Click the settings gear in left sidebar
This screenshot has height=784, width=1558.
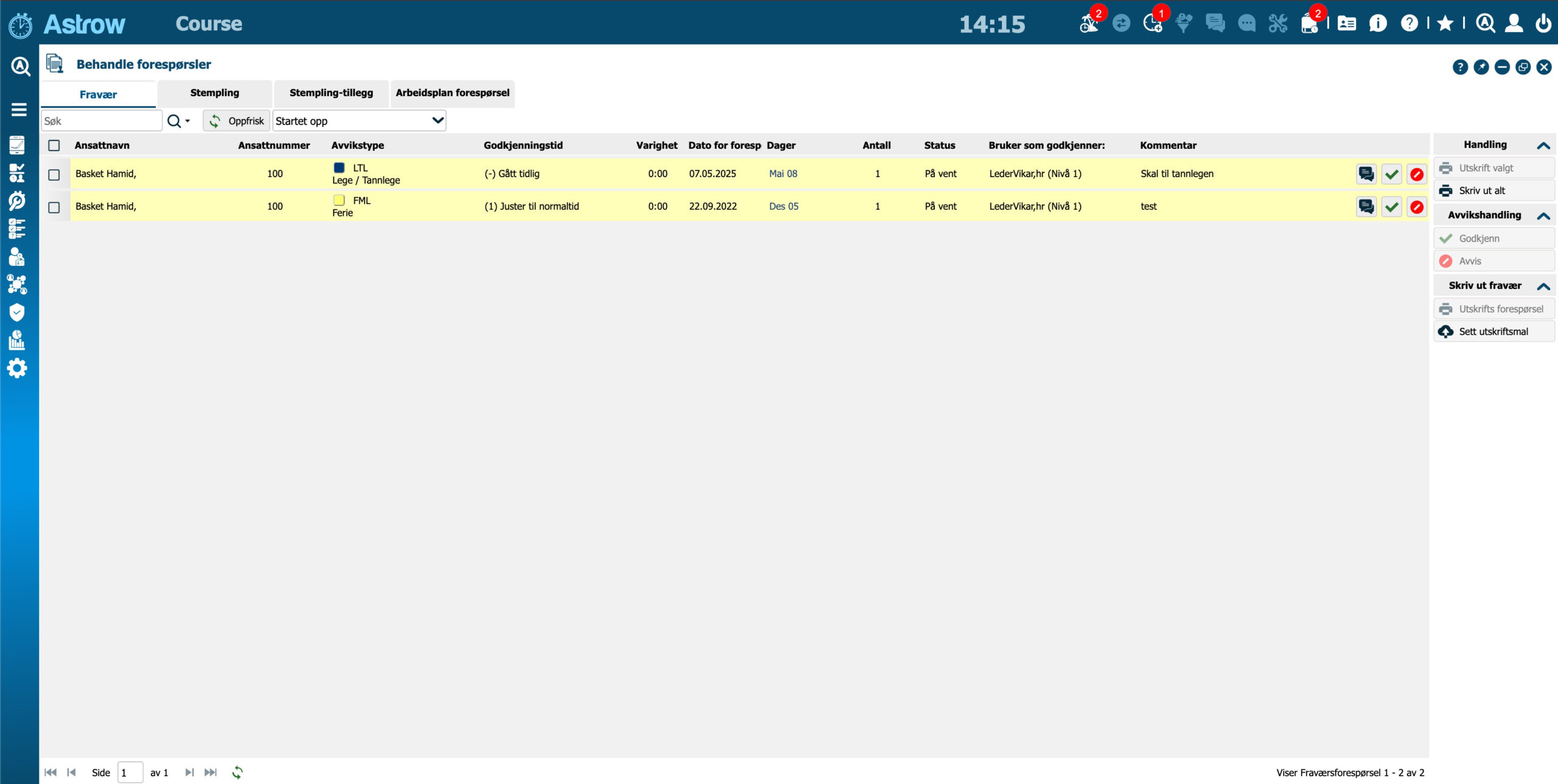coord(17,368)
